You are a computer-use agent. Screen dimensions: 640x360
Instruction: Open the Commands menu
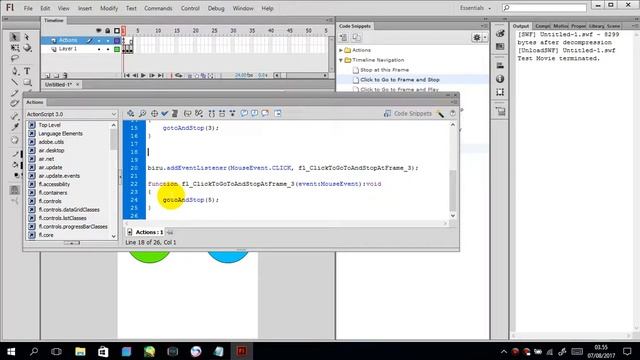point(158,8)
